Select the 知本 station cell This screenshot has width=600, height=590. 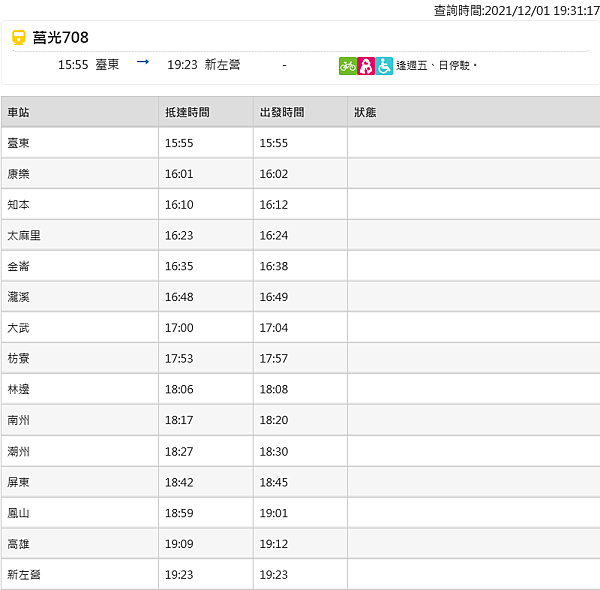80,204
